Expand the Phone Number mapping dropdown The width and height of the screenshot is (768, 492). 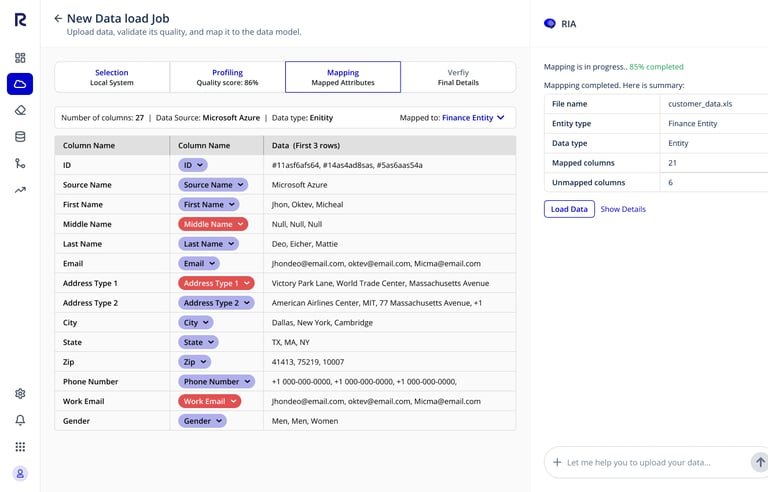pos(214,381)
